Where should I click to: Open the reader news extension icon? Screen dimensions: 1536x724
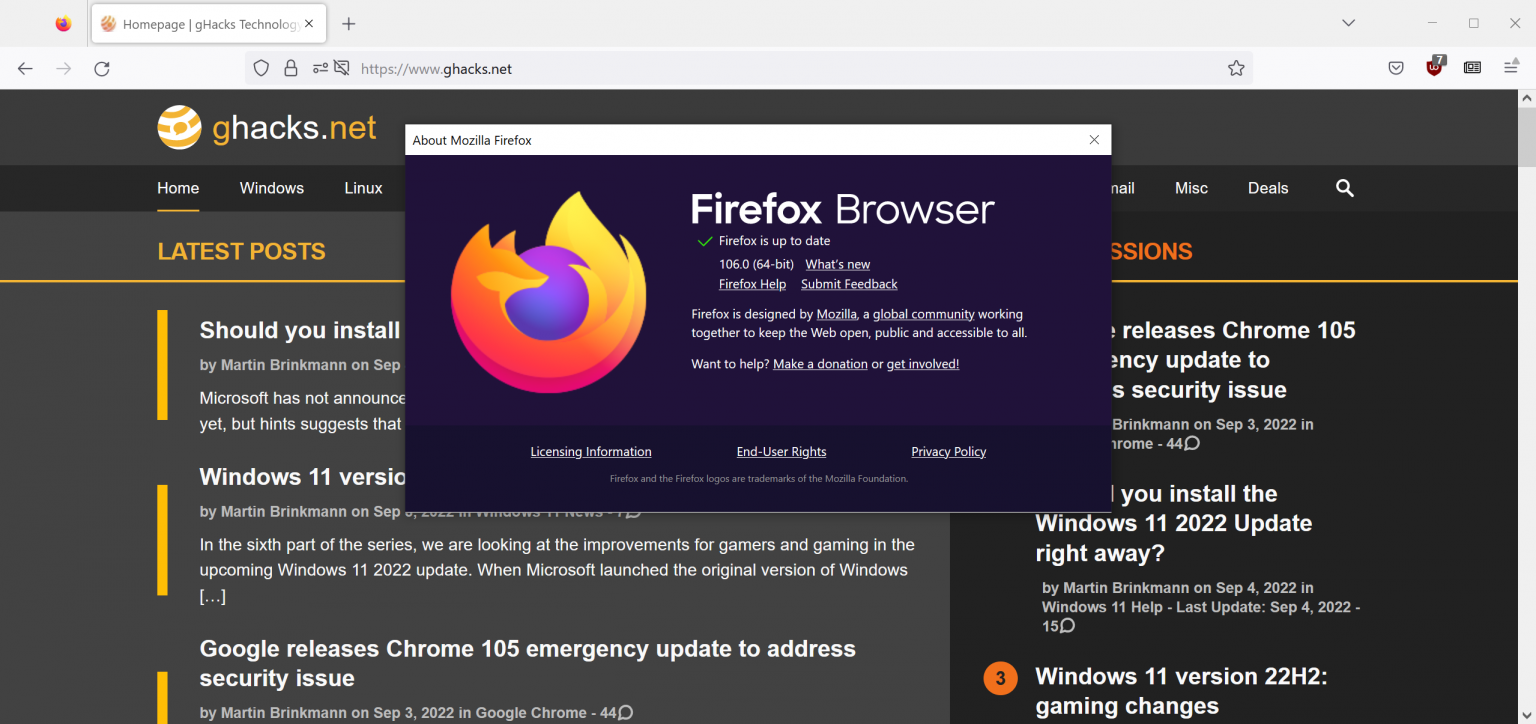coord(1472,68)
